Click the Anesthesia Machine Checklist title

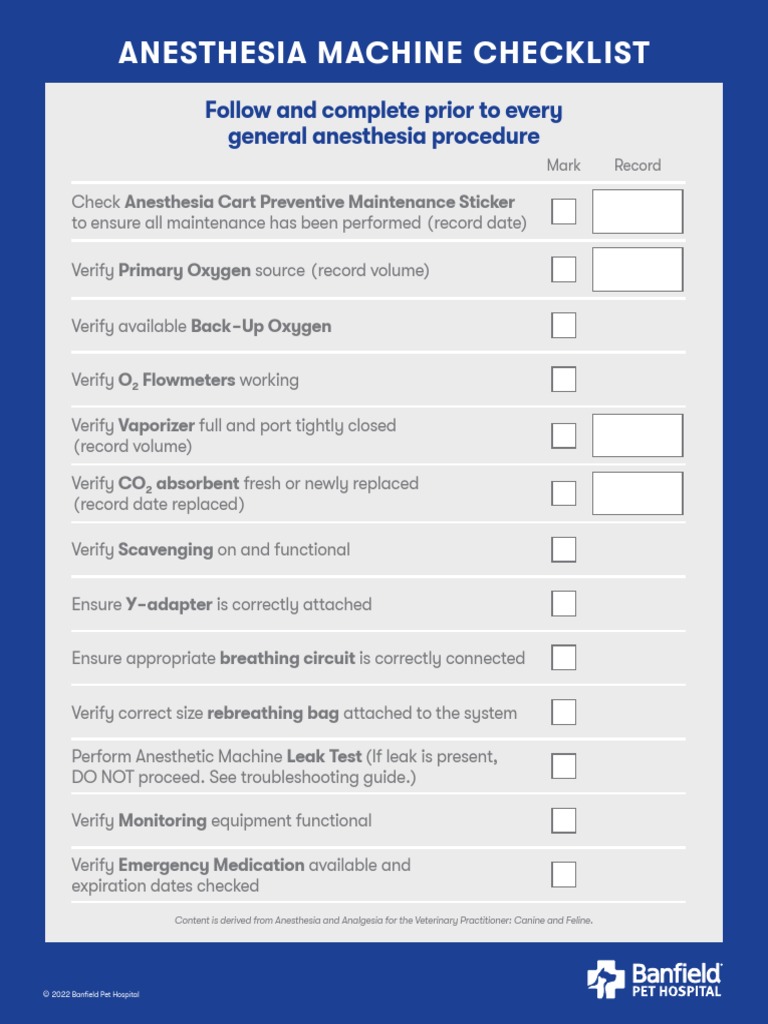pos(384,53)
